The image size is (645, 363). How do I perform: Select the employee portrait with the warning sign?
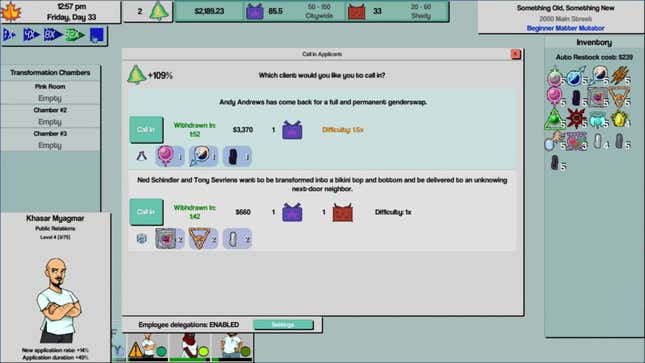tap(147, 347)
